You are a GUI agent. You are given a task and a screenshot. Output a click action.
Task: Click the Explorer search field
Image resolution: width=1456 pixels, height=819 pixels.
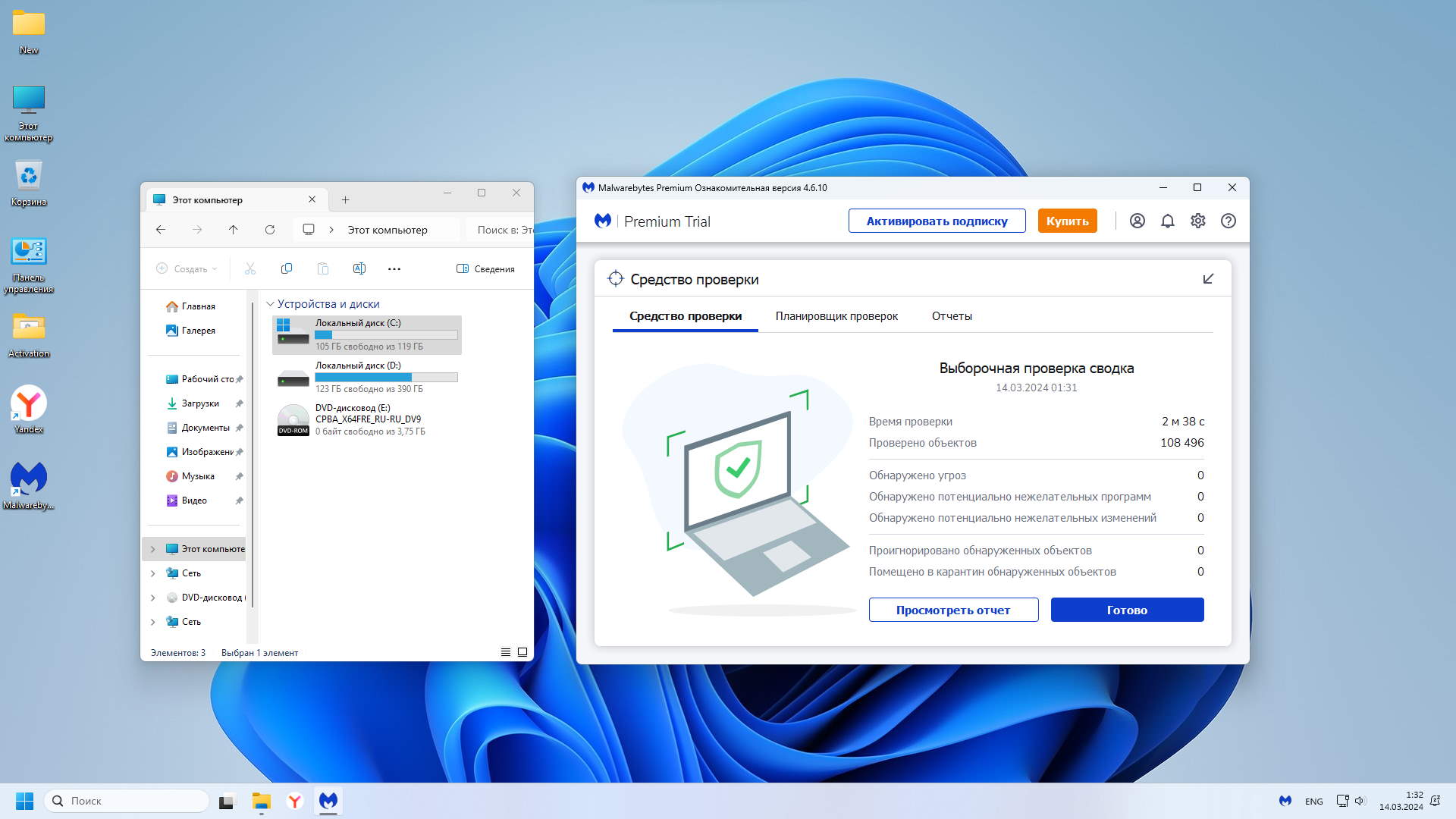500,230
